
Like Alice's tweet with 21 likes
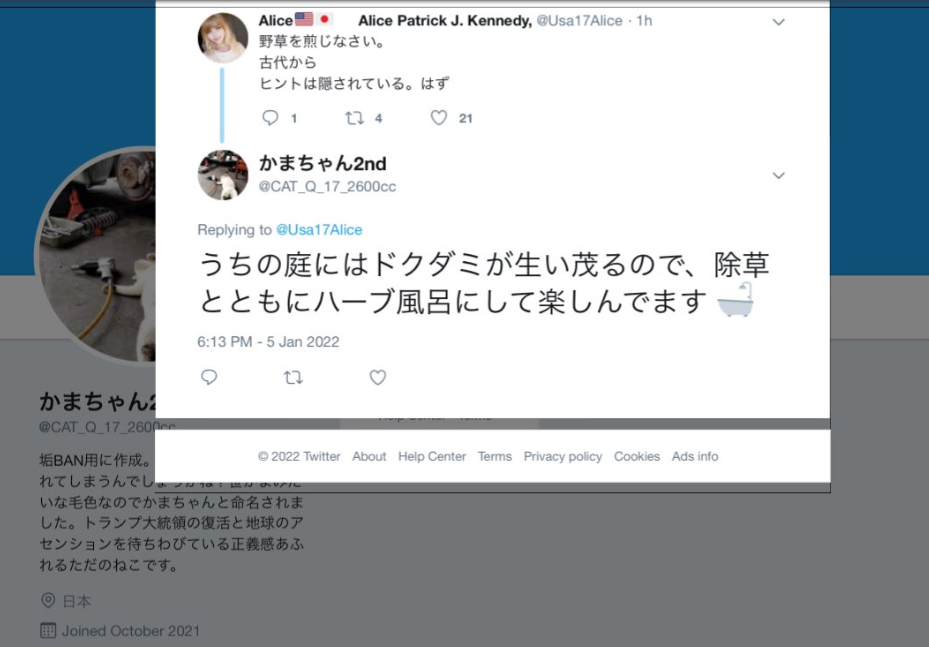pos(438,118)
